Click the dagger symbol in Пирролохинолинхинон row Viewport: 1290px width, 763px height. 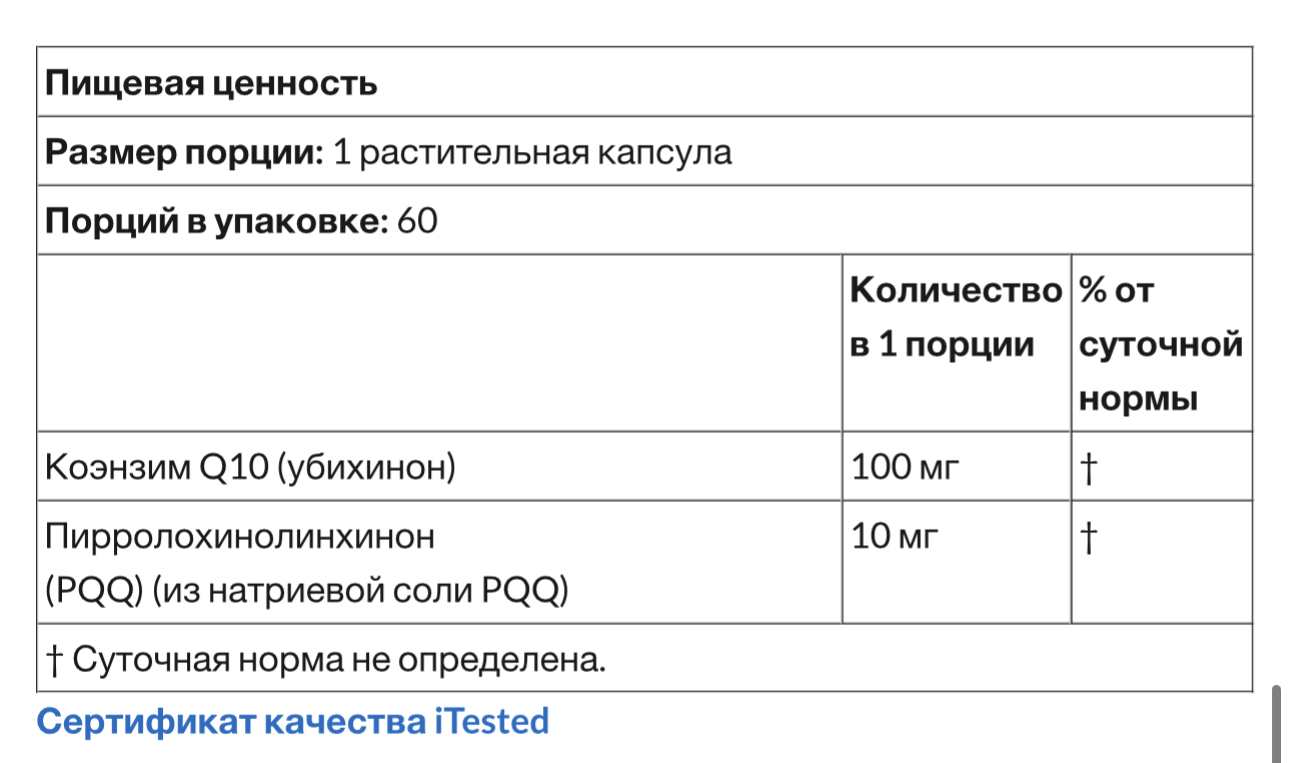[x=1090, y=538]
